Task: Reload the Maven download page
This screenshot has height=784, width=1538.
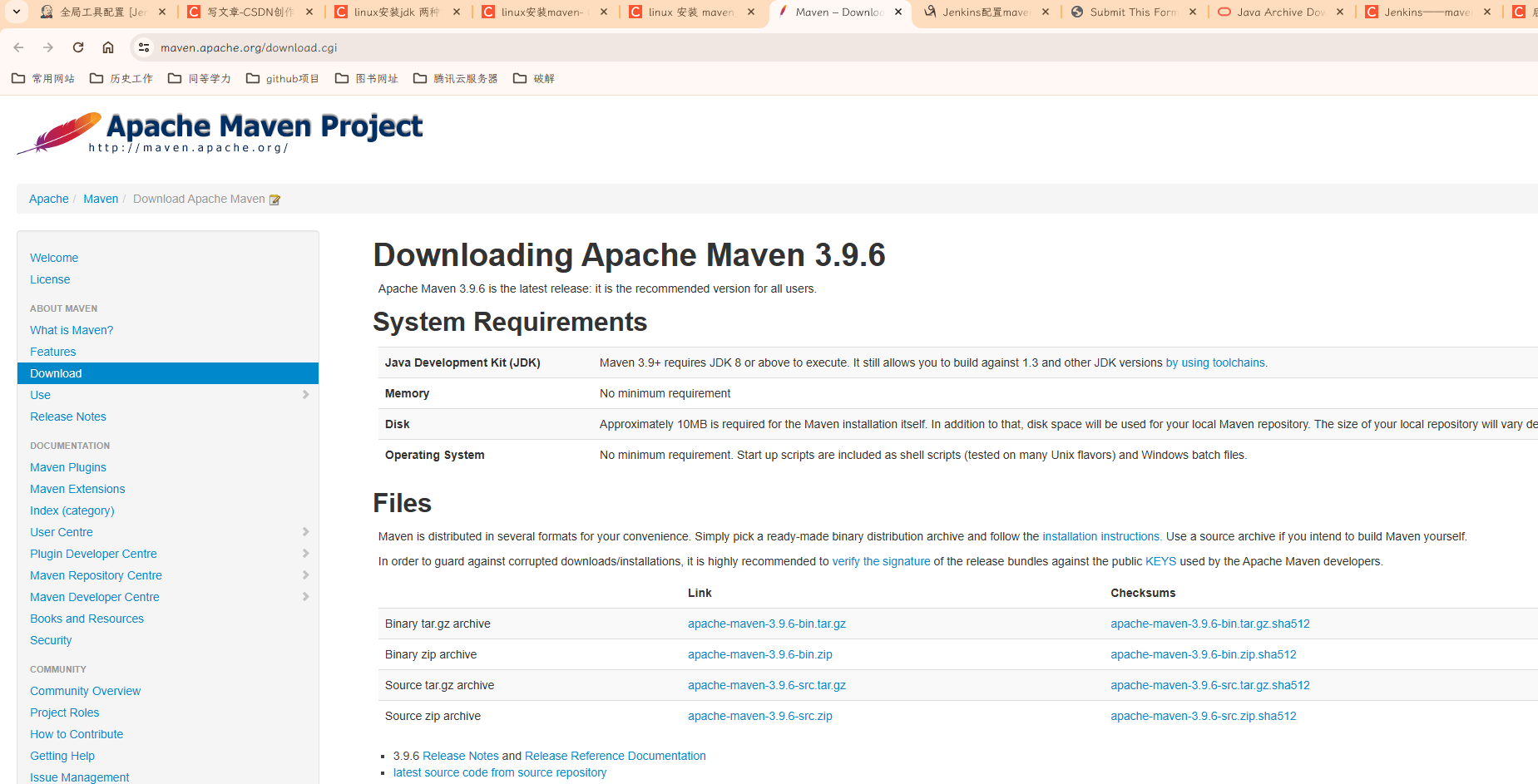Action: click(x=78, y=47)
